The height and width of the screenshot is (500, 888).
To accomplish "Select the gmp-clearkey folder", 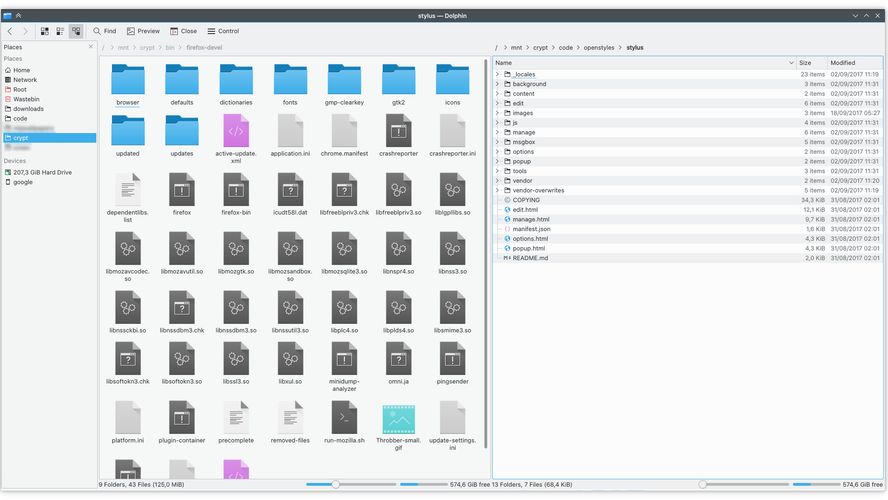I will click(344, 79).
